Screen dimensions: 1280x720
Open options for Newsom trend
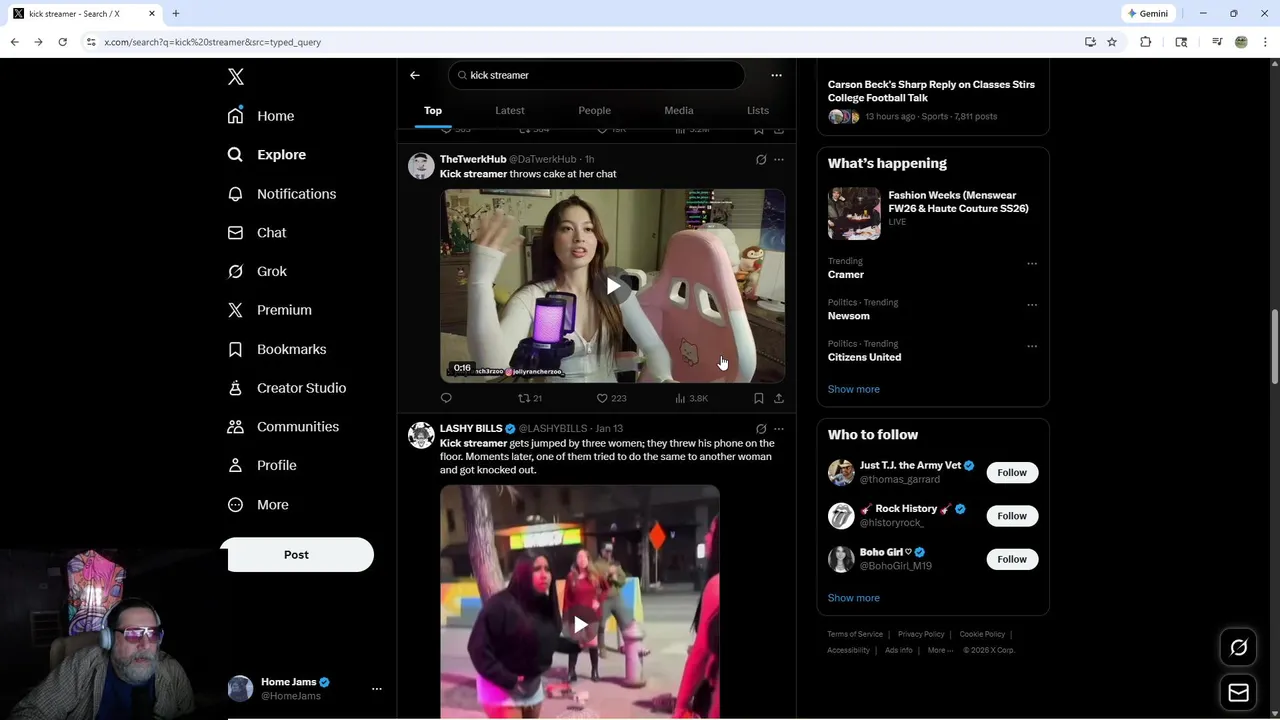(x=1032, y=305)
